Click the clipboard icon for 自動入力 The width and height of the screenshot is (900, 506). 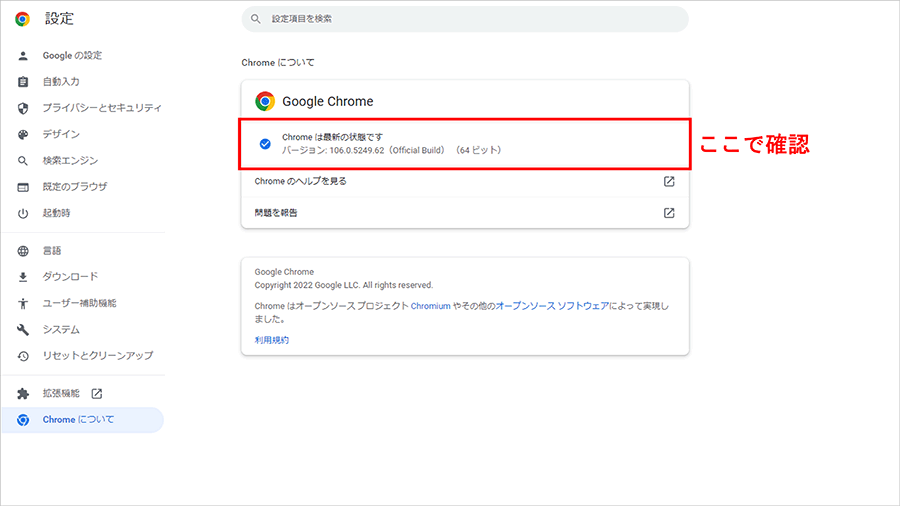coord(23,82)
